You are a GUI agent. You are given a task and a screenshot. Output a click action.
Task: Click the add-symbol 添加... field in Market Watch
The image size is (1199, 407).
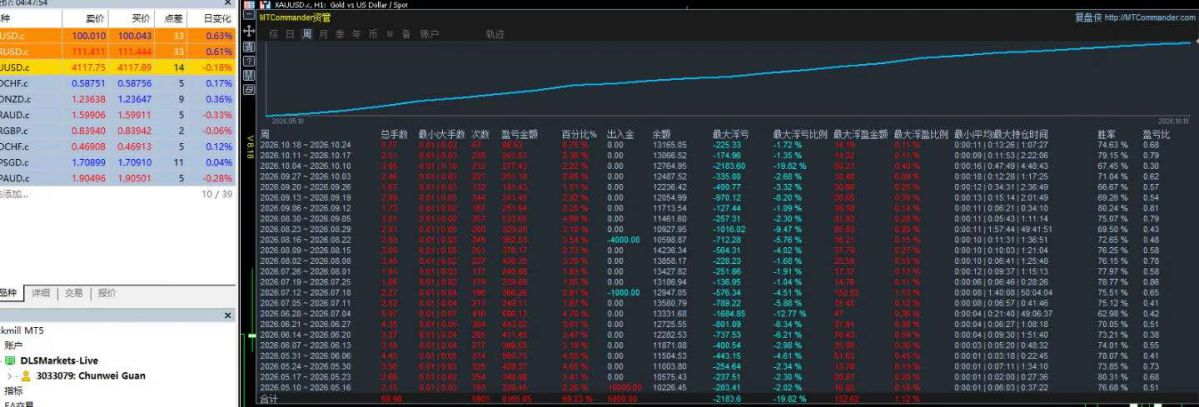[x=15, y=194]
